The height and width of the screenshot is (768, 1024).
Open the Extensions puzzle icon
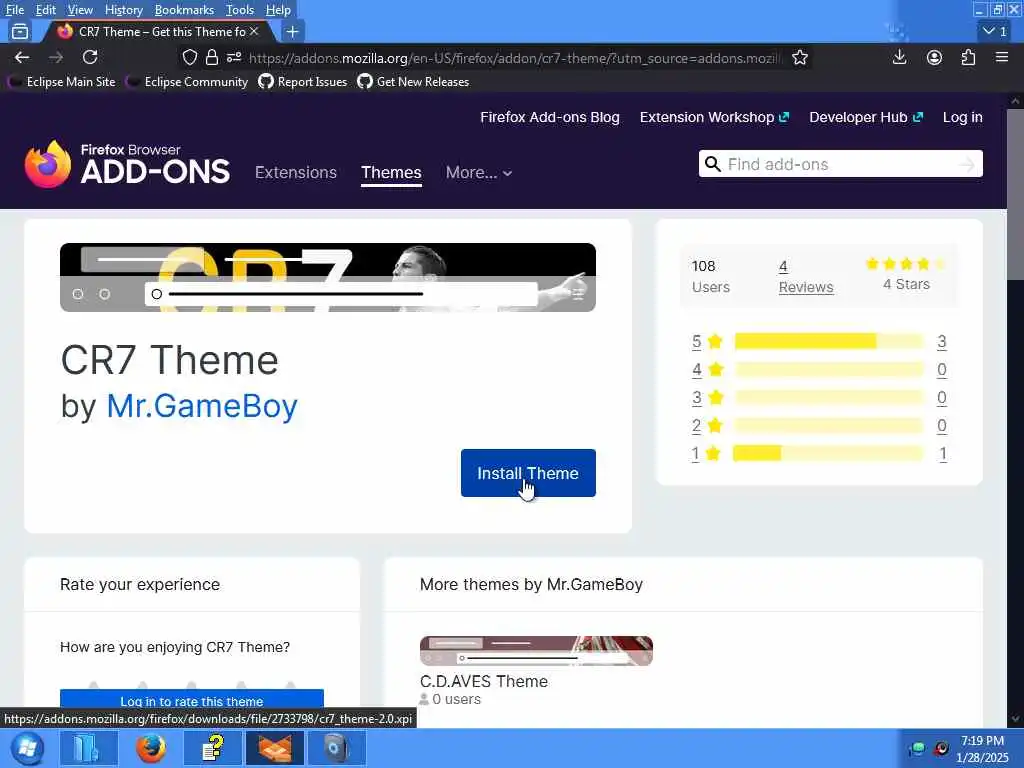pos(968,57)
